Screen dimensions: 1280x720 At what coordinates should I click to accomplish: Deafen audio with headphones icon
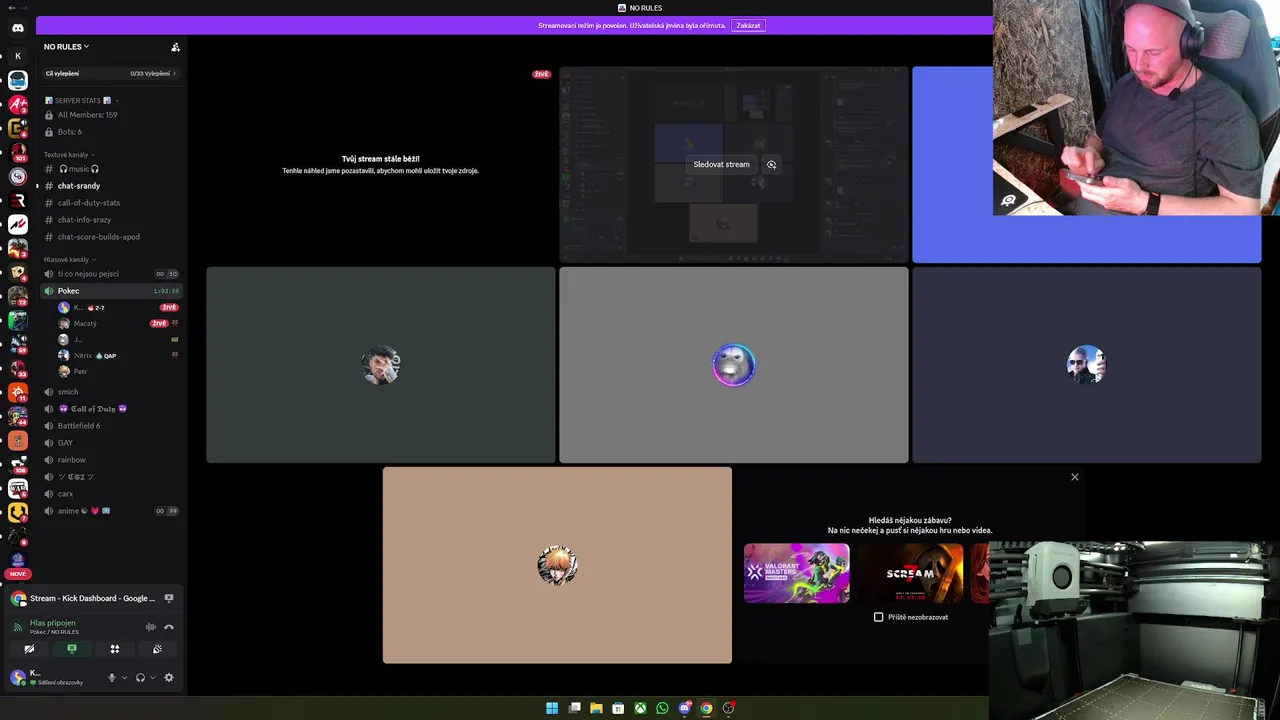140,677
